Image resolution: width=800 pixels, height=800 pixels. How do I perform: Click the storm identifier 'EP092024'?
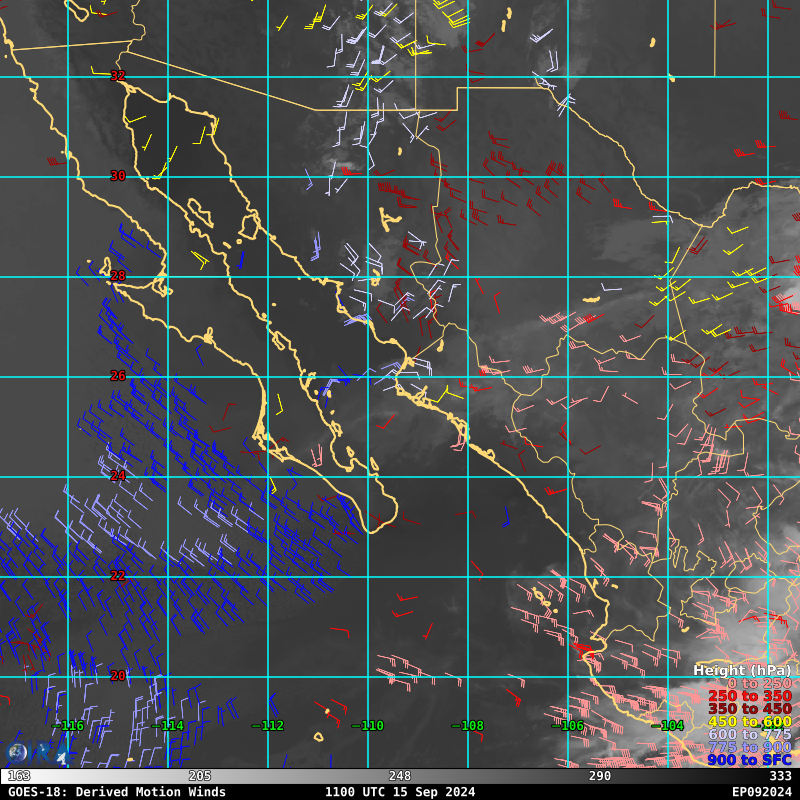762,792
